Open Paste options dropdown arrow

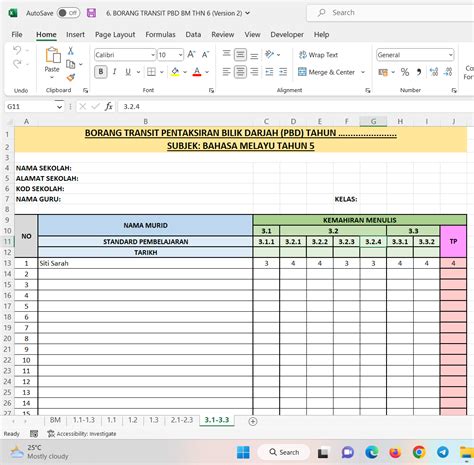(x=52, y=77)
